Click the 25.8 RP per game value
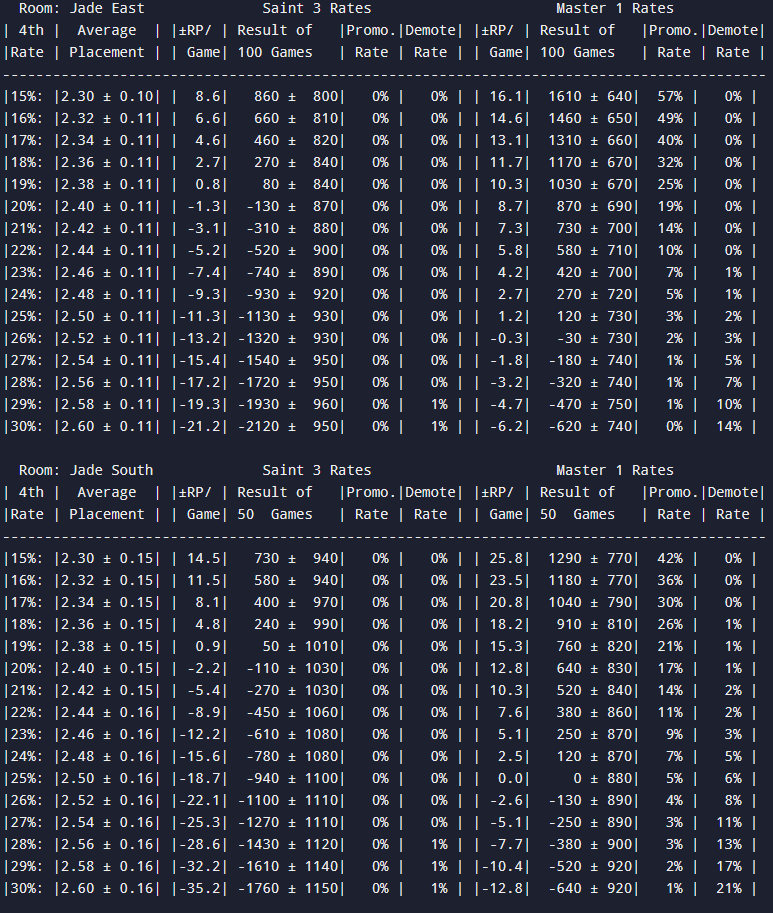 point(506,558)
